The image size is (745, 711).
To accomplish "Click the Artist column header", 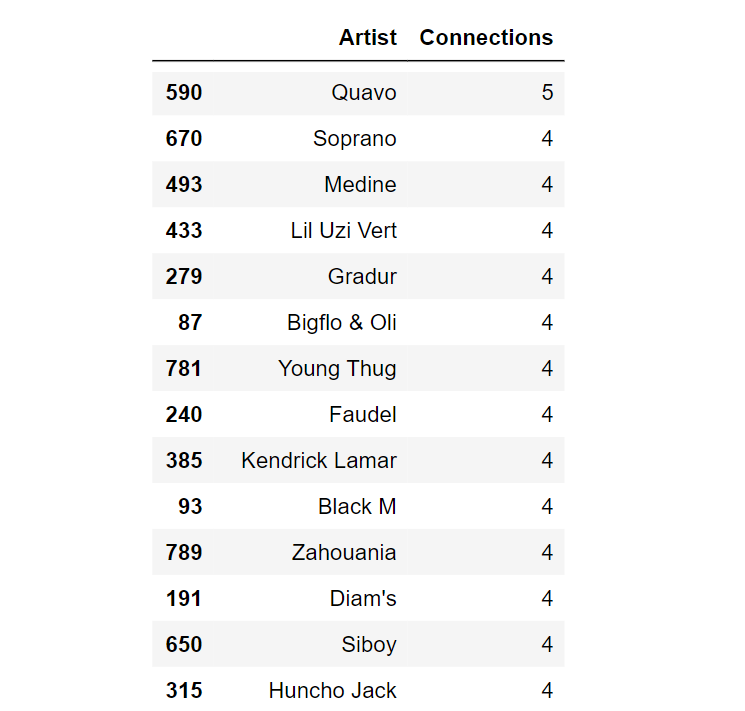I will [x=367, y=38].
